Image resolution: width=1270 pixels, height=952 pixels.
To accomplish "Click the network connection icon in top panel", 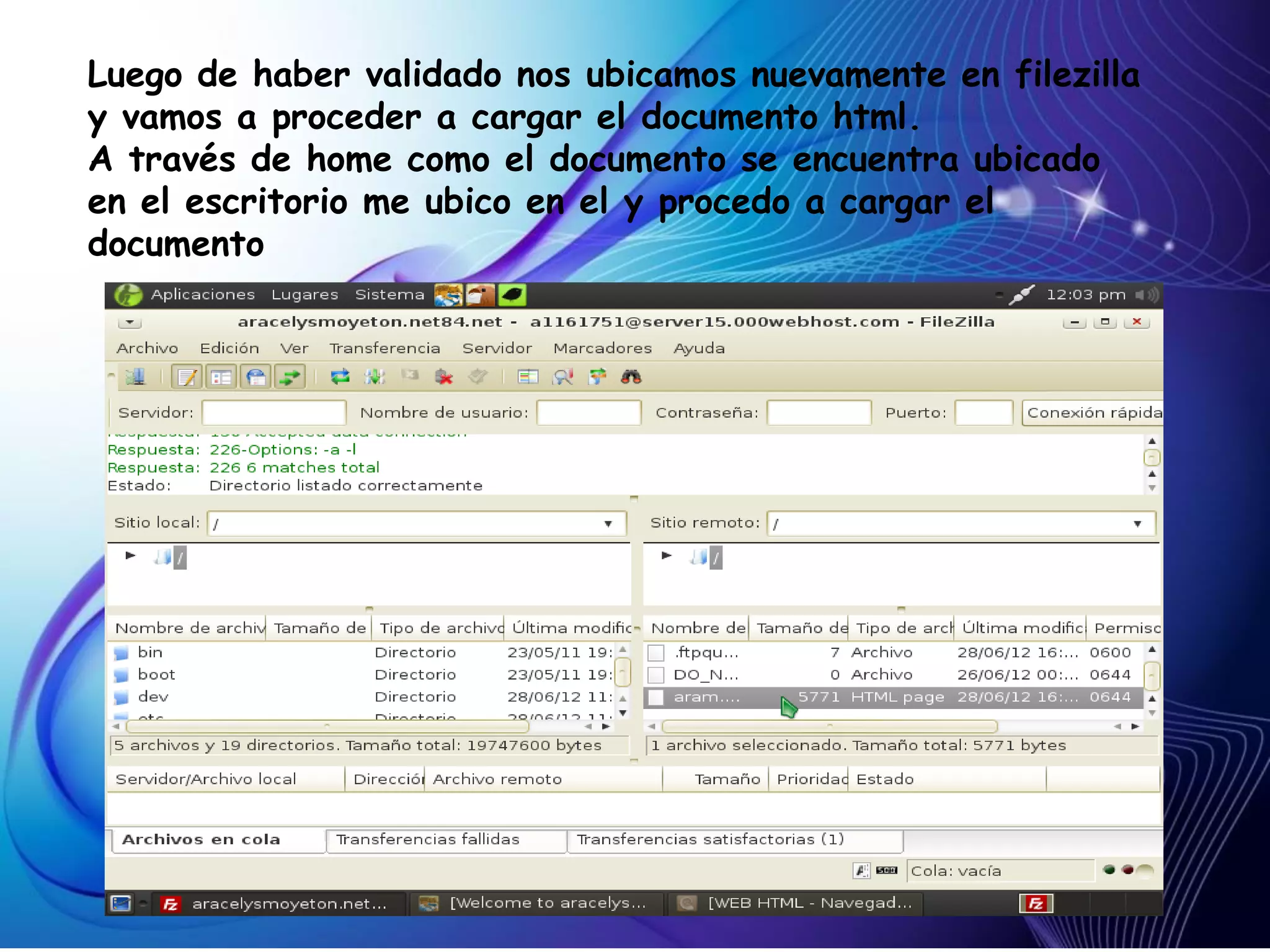I will point(1021,295).
